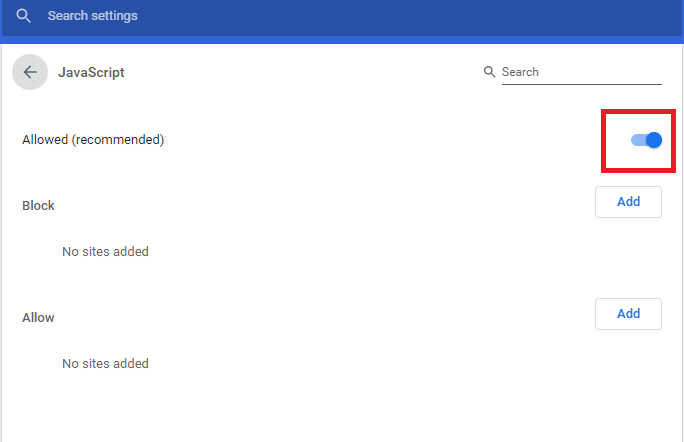Click the back arrow next to JavaScript

point(30,72)
